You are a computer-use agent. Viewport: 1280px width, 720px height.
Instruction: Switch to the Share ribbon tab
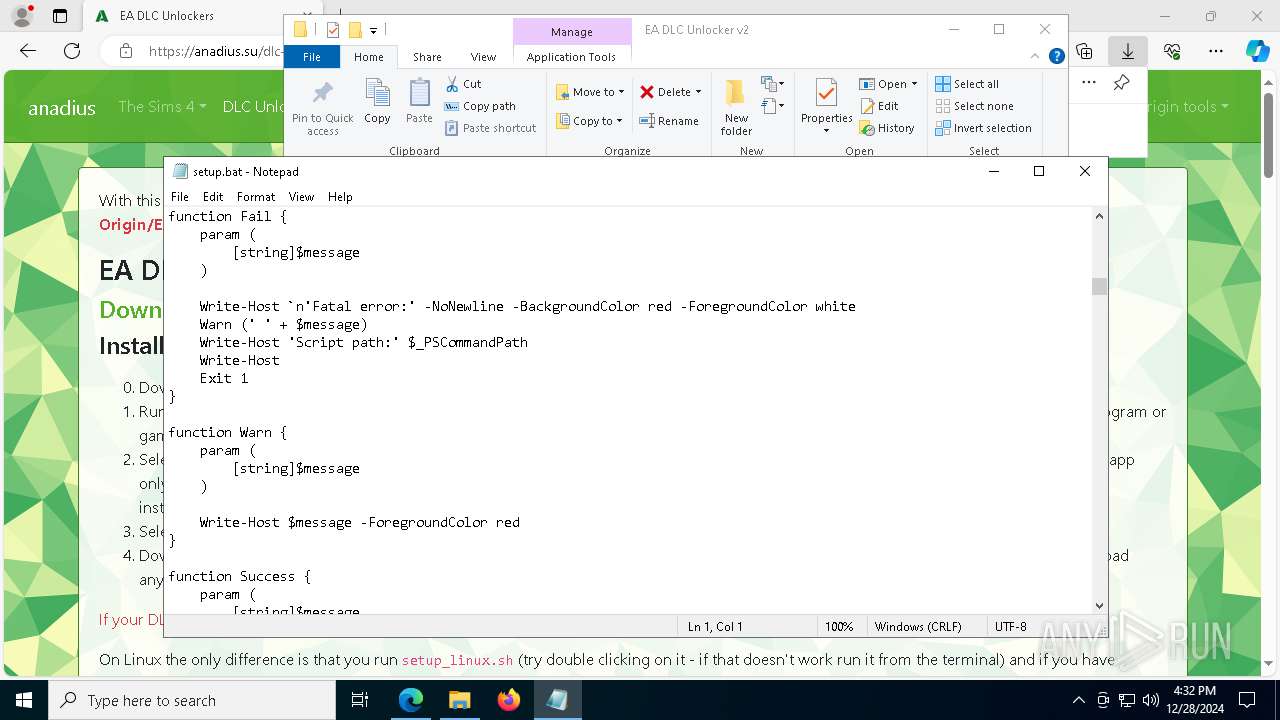[x=427, y=57]
